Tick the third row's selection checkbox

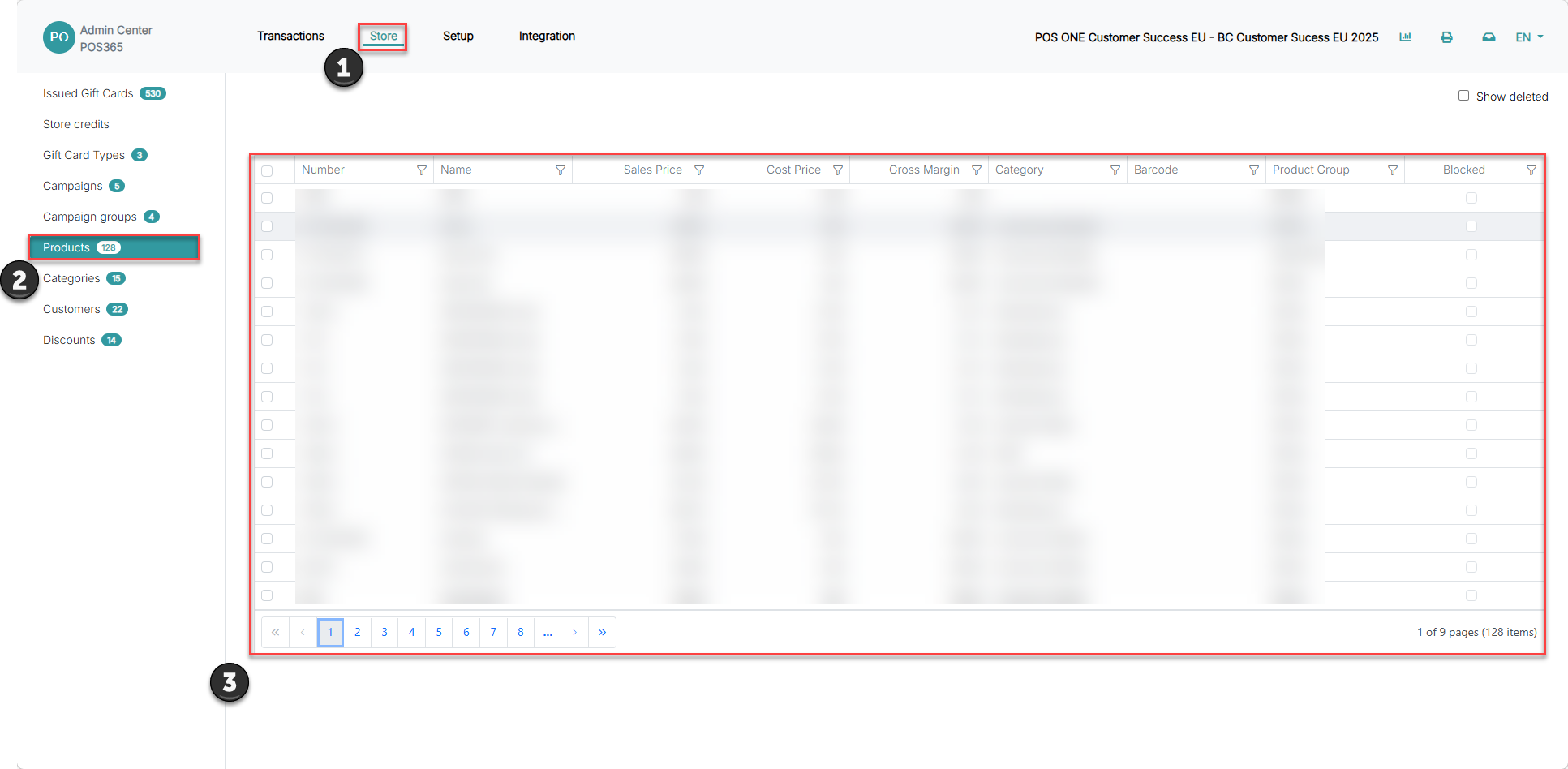267,255
